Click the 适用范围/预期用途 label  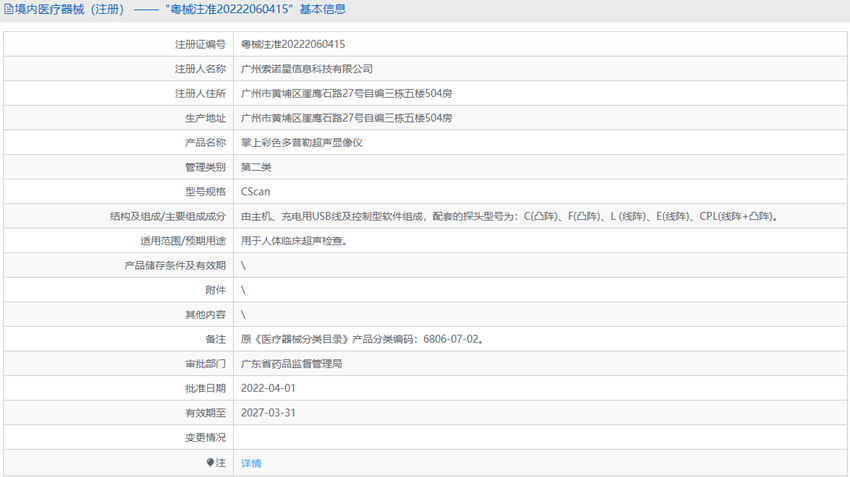183,241
